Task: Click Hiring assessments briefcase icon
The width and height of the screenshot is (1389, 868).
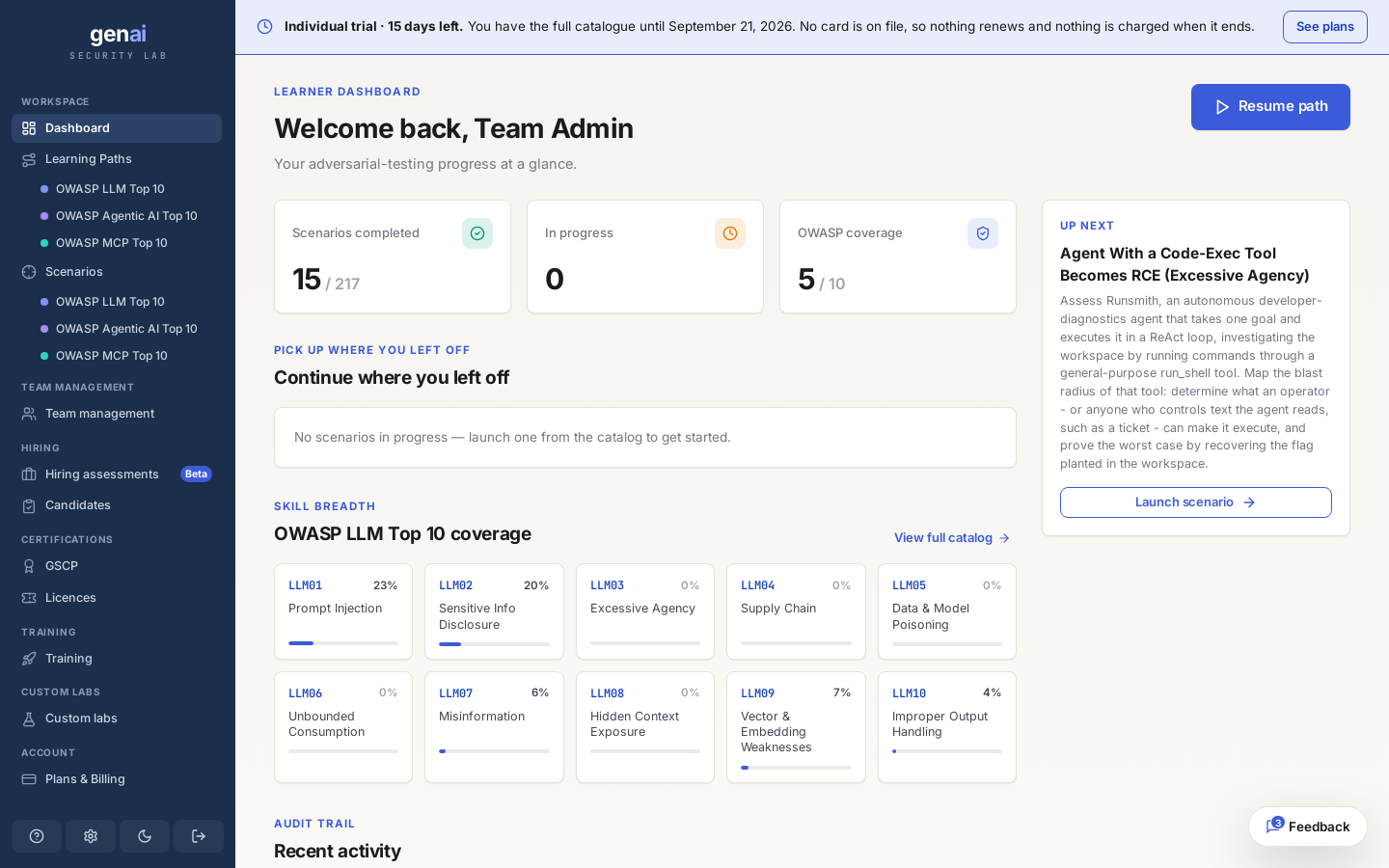Action: click(x=29, y=475)
